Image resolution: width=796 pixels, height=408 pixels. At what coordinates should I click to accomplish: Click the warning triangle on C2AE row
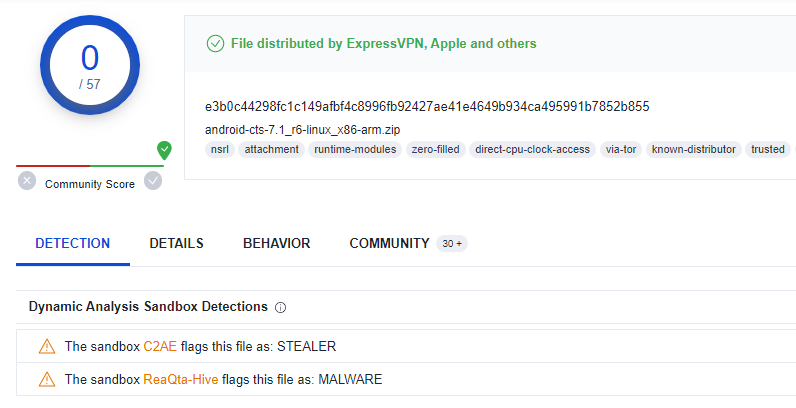click(47, 347)
